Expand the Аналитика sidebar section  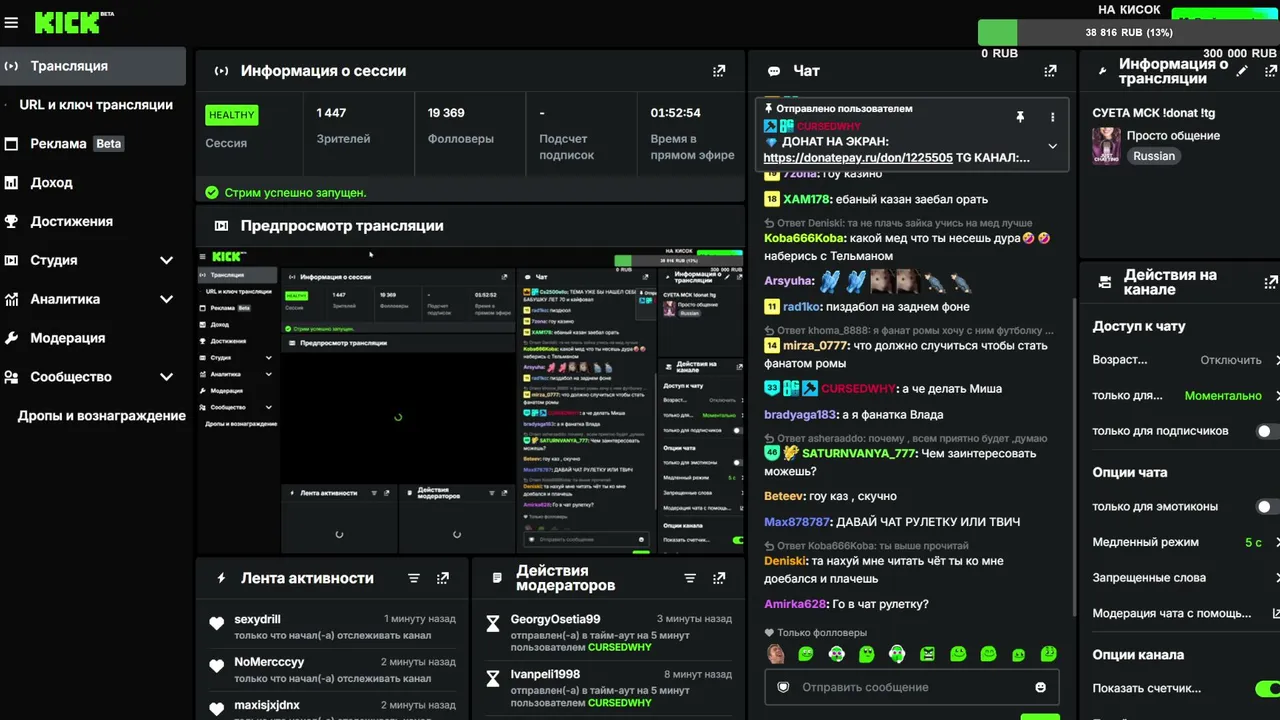166,299
